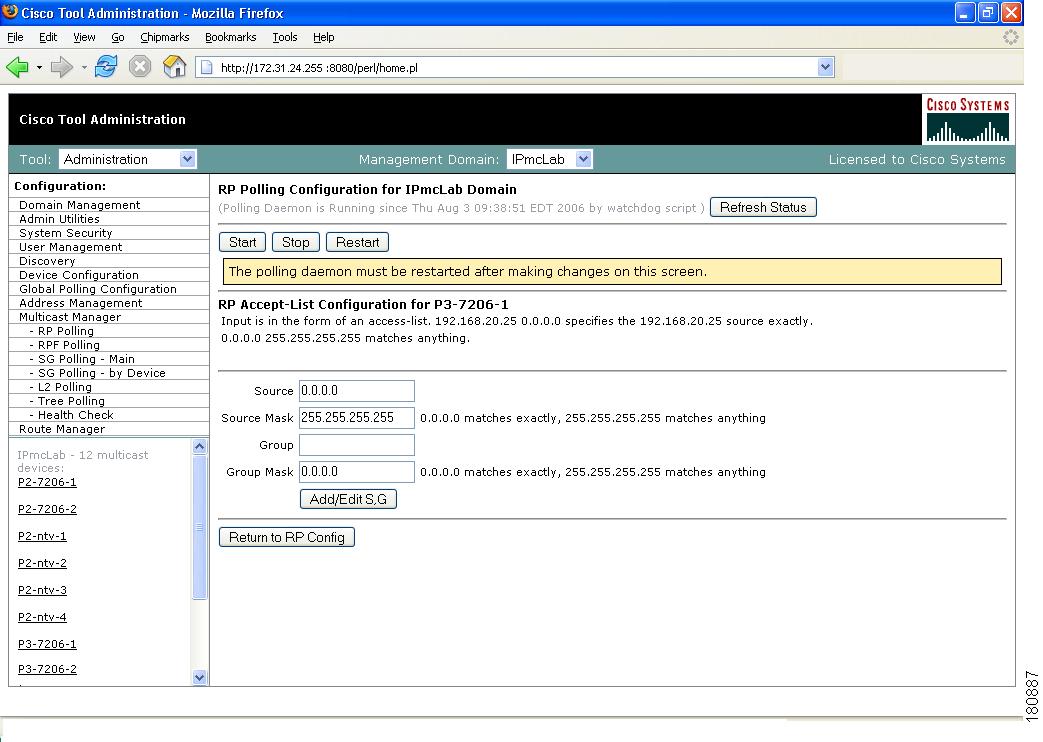Click device list scrollbar up arrow
Viewport: 1043px width, 742px height.
coord(200,447)
